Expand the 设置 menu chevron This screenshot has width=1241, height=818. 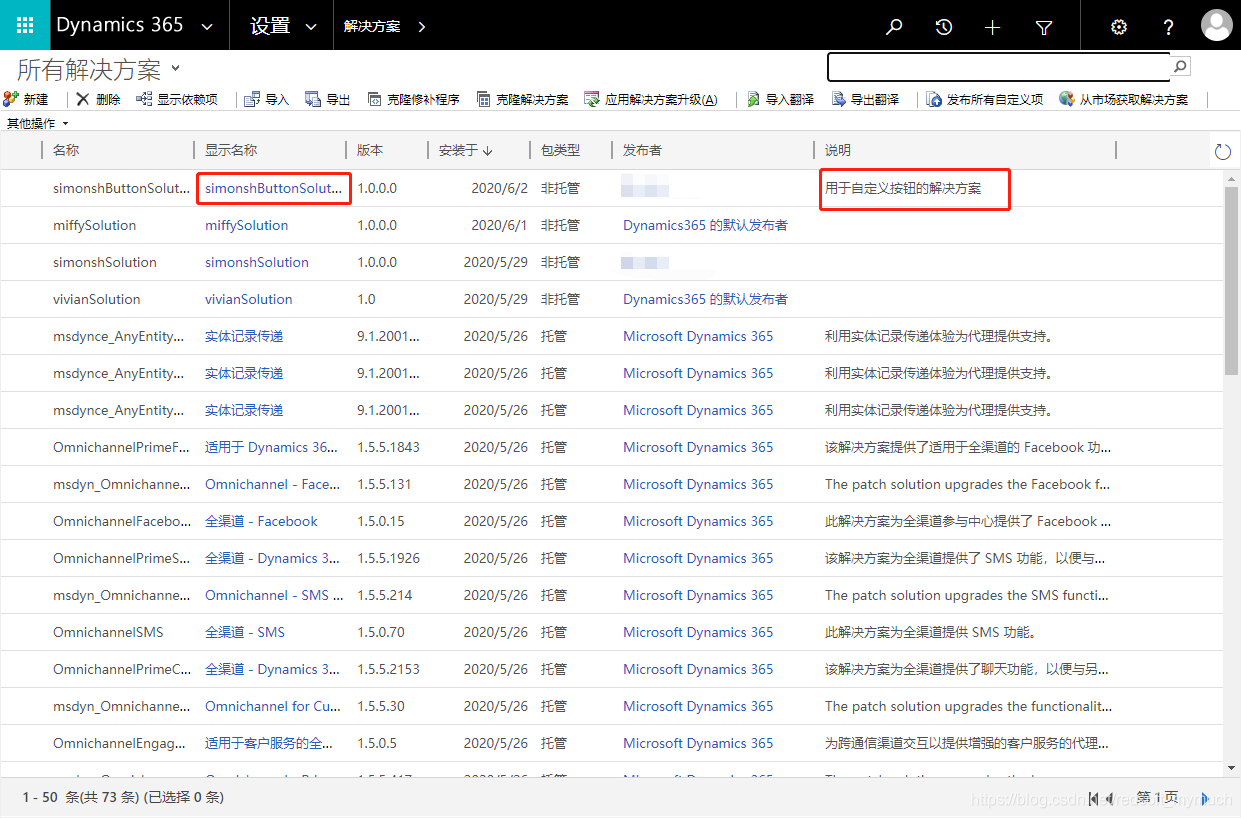coord(311,27)
